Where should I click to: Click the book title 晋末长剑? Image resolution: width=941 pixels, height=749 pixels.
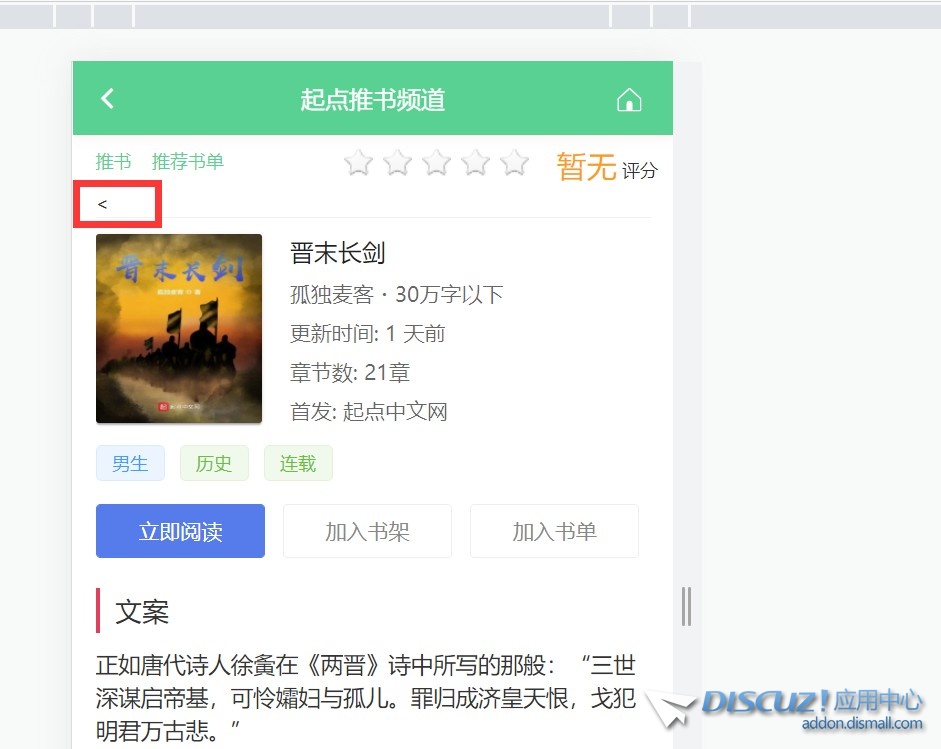click(x=338, y=253)
